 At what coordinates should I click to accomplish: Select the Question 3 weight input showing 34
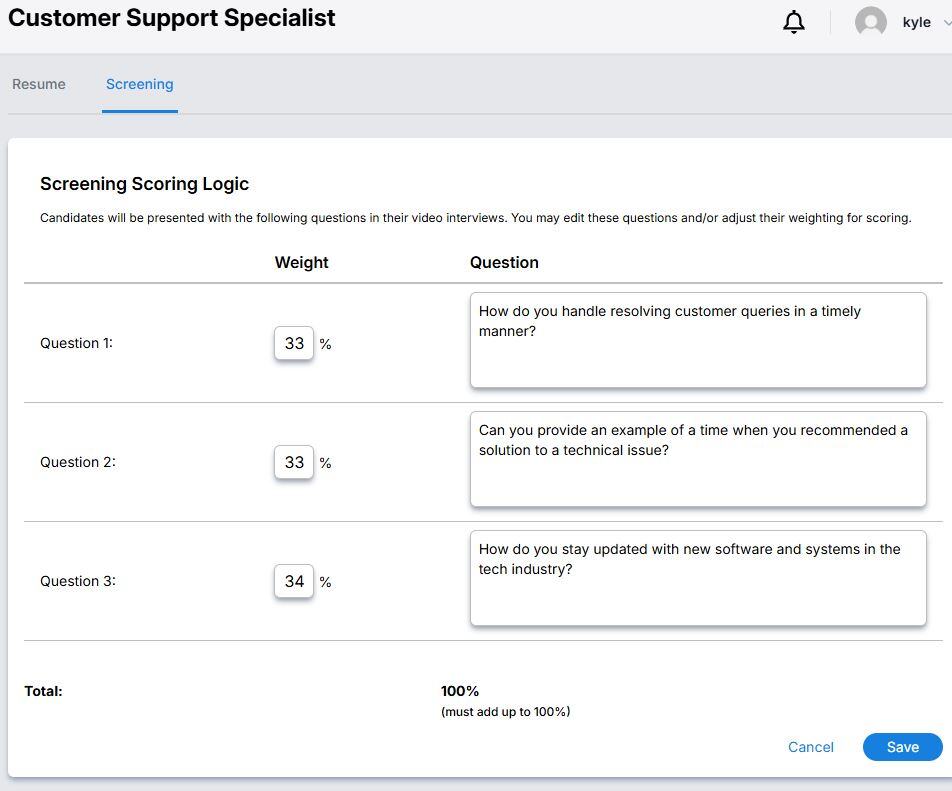tap(294, 581)
